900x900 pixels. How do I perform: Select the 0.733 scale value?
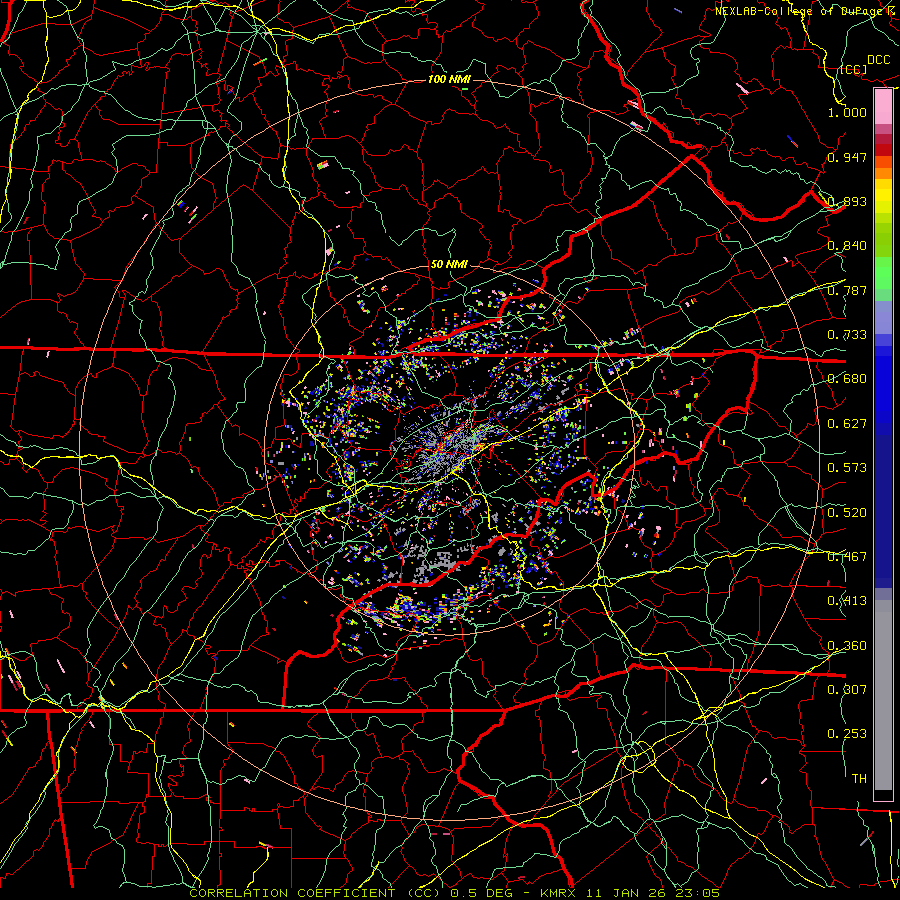click(847, 335)
